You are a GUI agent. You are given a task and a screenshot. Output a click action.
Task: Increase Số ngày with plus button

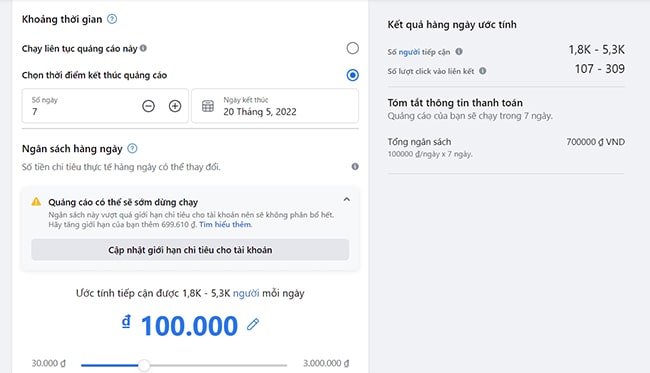175,106
